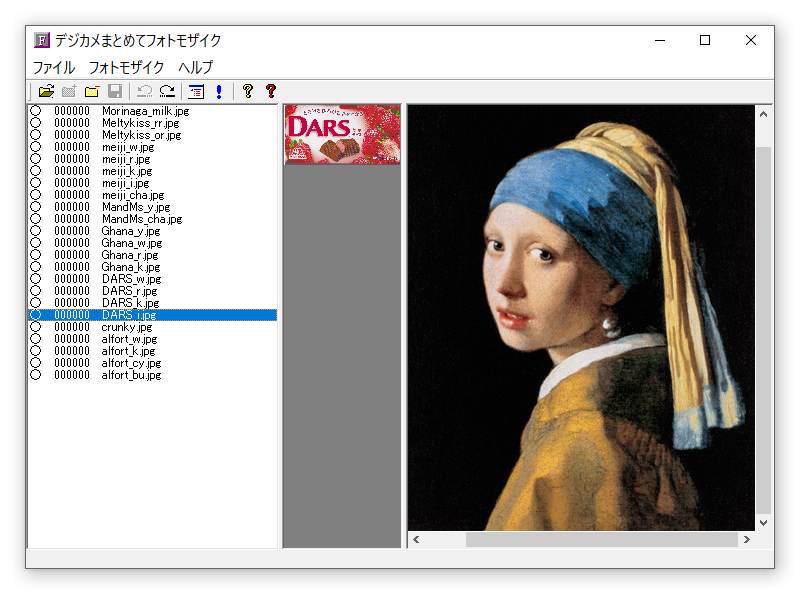Click the horizontal scrollbar thumb
Viewport: 800px width, 600px height.
pos(602,539)
